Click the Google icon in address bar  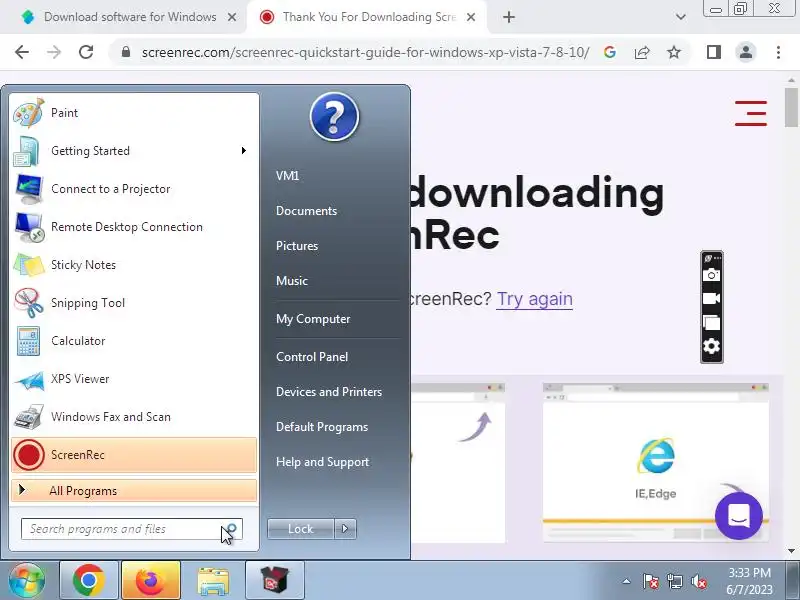[x=610, y=52]
